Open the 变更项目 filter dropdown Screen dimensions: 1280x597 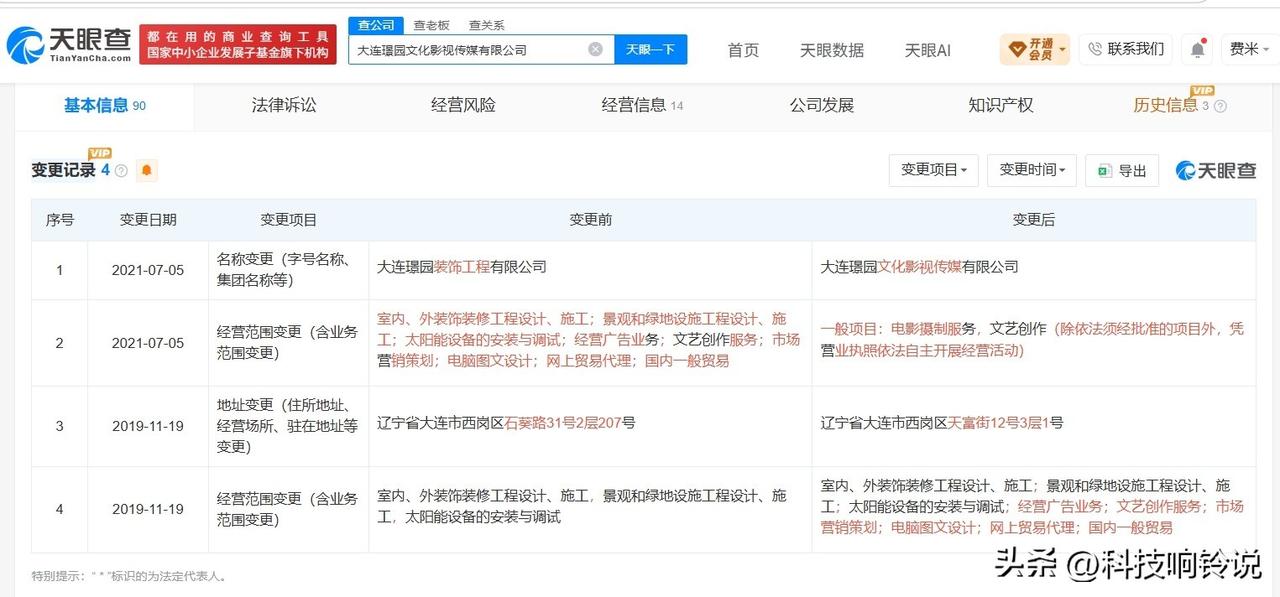pyautogui.click(x=933, y=170)
